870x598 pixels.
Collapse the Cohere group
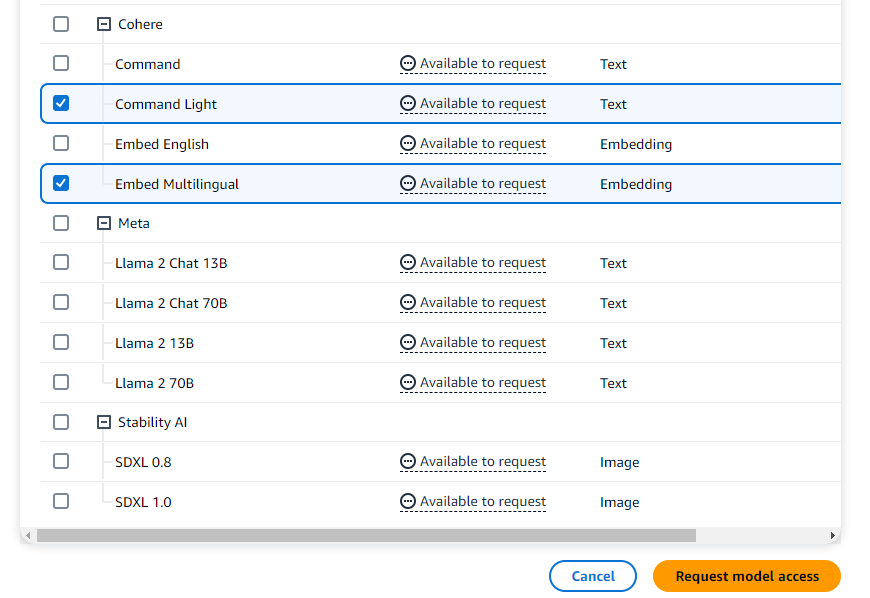click(x=104, y=24)
